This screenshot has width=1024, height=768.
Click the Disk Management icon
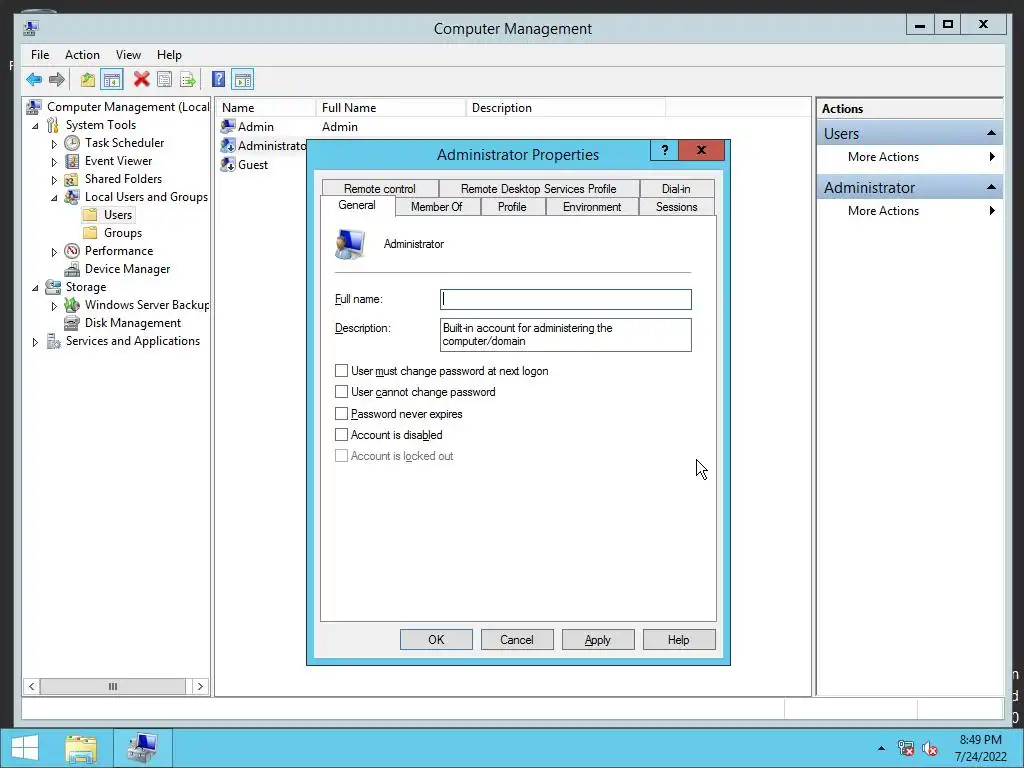click(72, 323)
